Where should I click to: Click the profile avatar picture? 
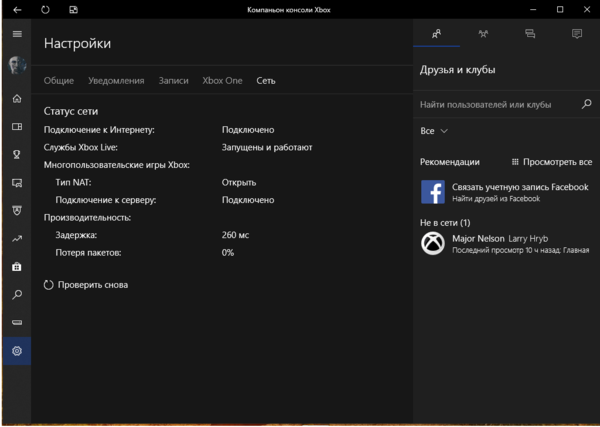17,66
